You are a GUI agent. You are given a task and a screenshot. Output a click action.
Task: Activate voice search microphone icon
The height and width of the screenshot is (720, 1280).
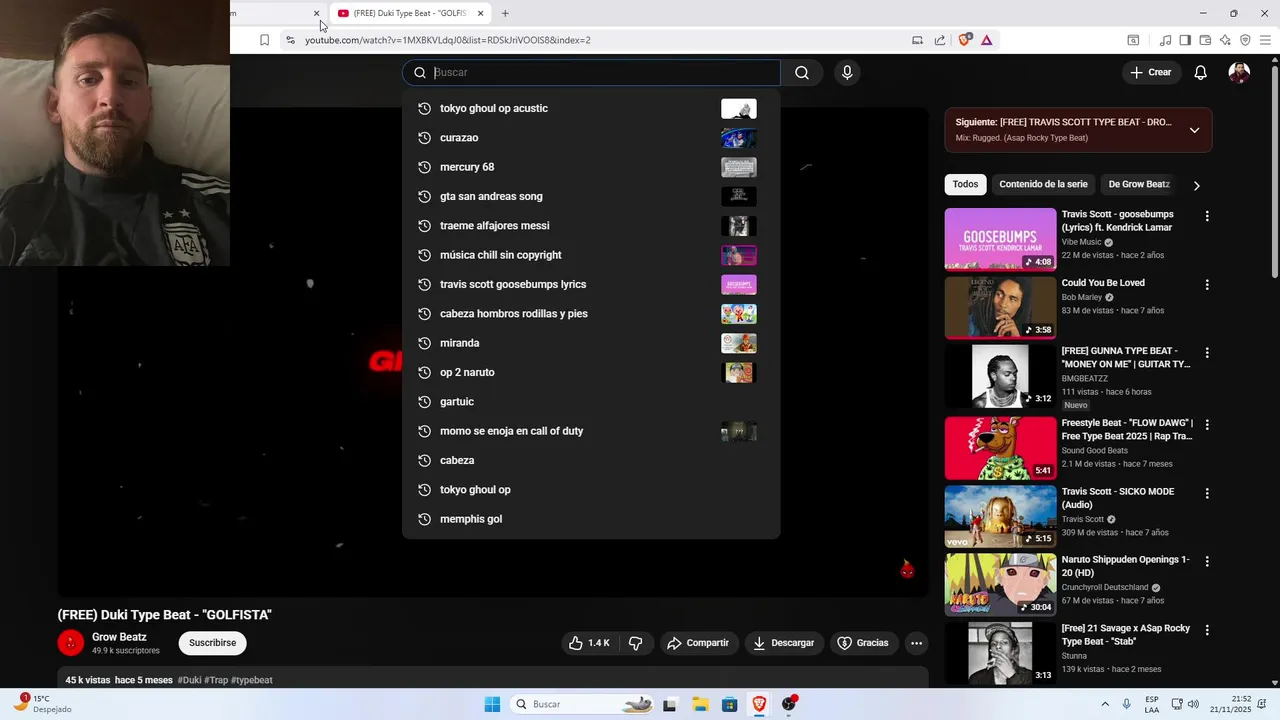847,72
